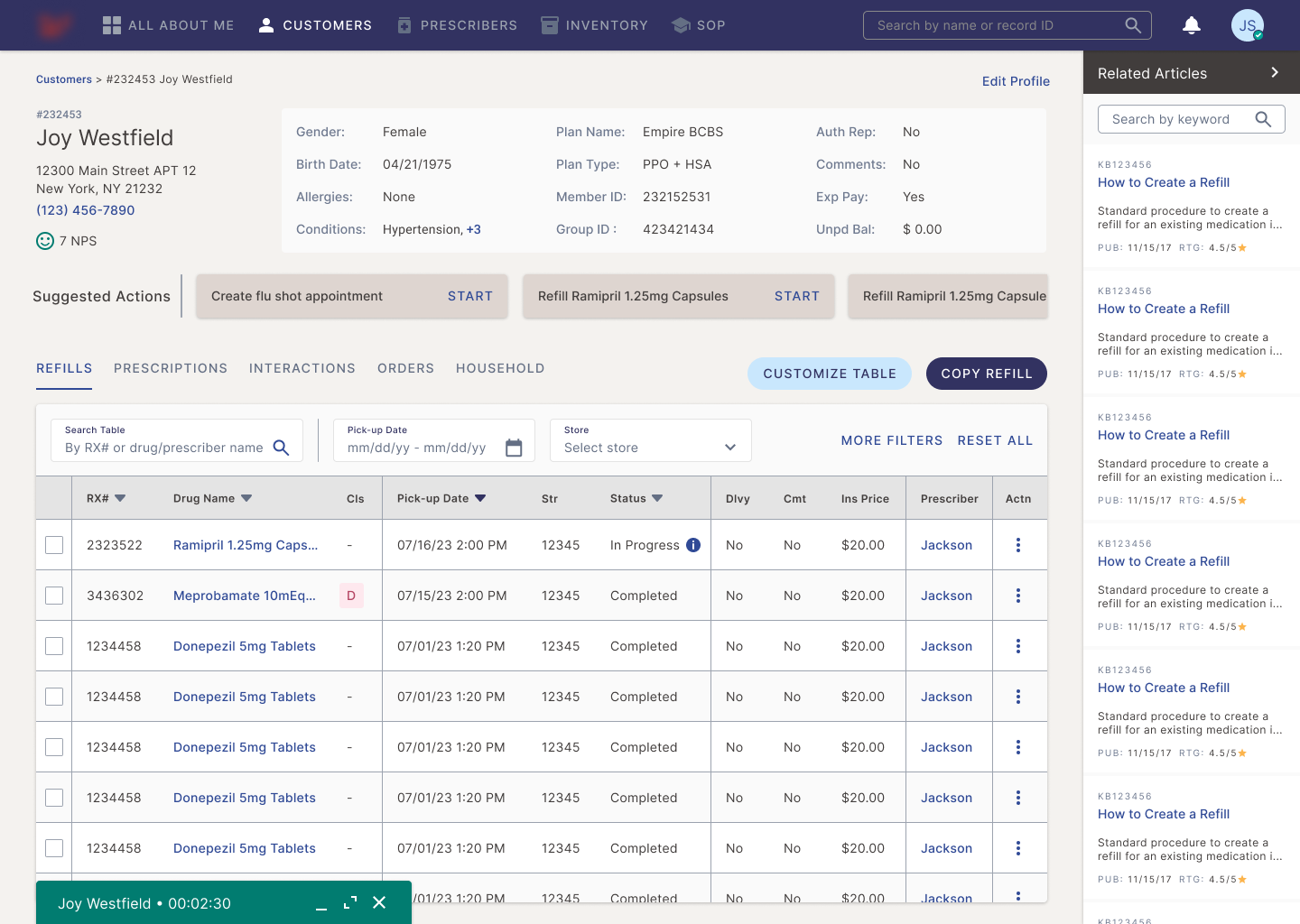Switch to the Household tab

pos(500,368)
